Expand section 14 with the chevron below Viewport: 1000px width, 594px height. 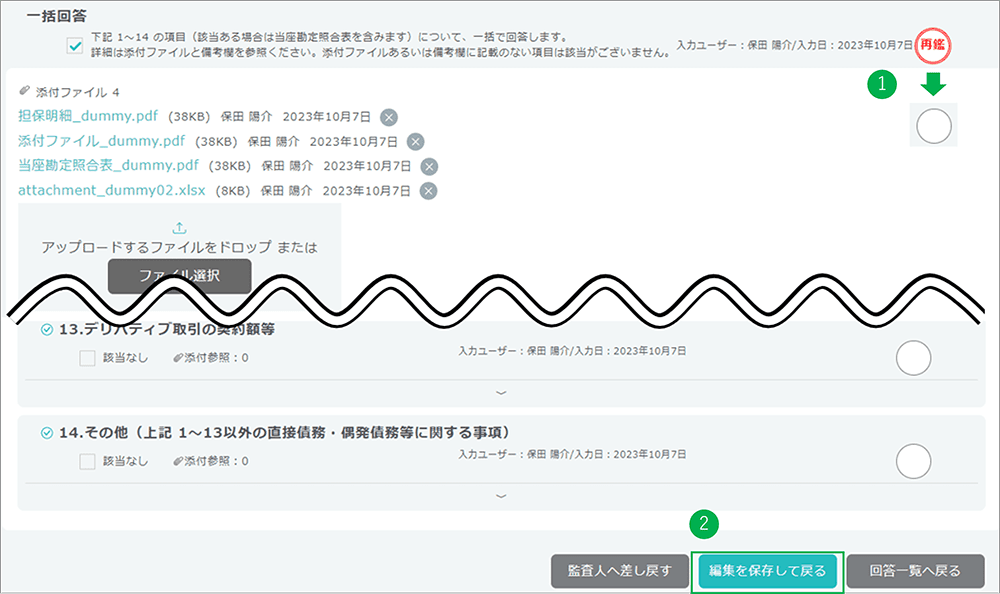pyautogui.click(x=502, y=496)
